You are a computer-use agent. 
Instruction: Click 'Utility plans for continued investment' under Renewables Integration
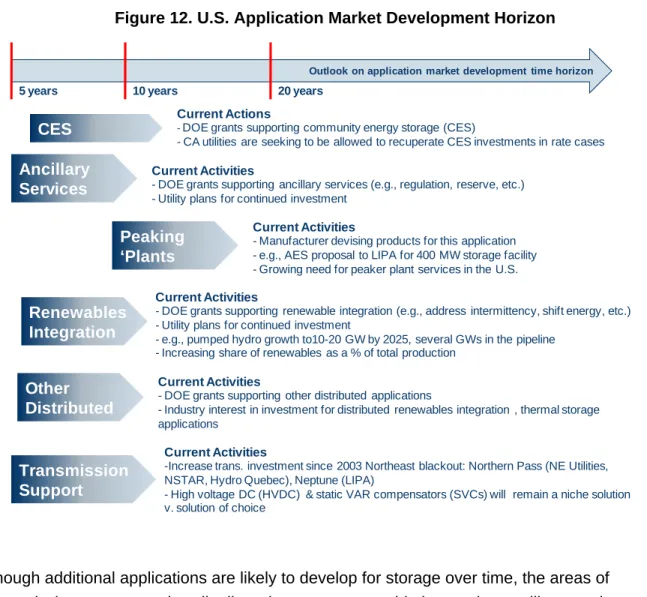[253, 325]
